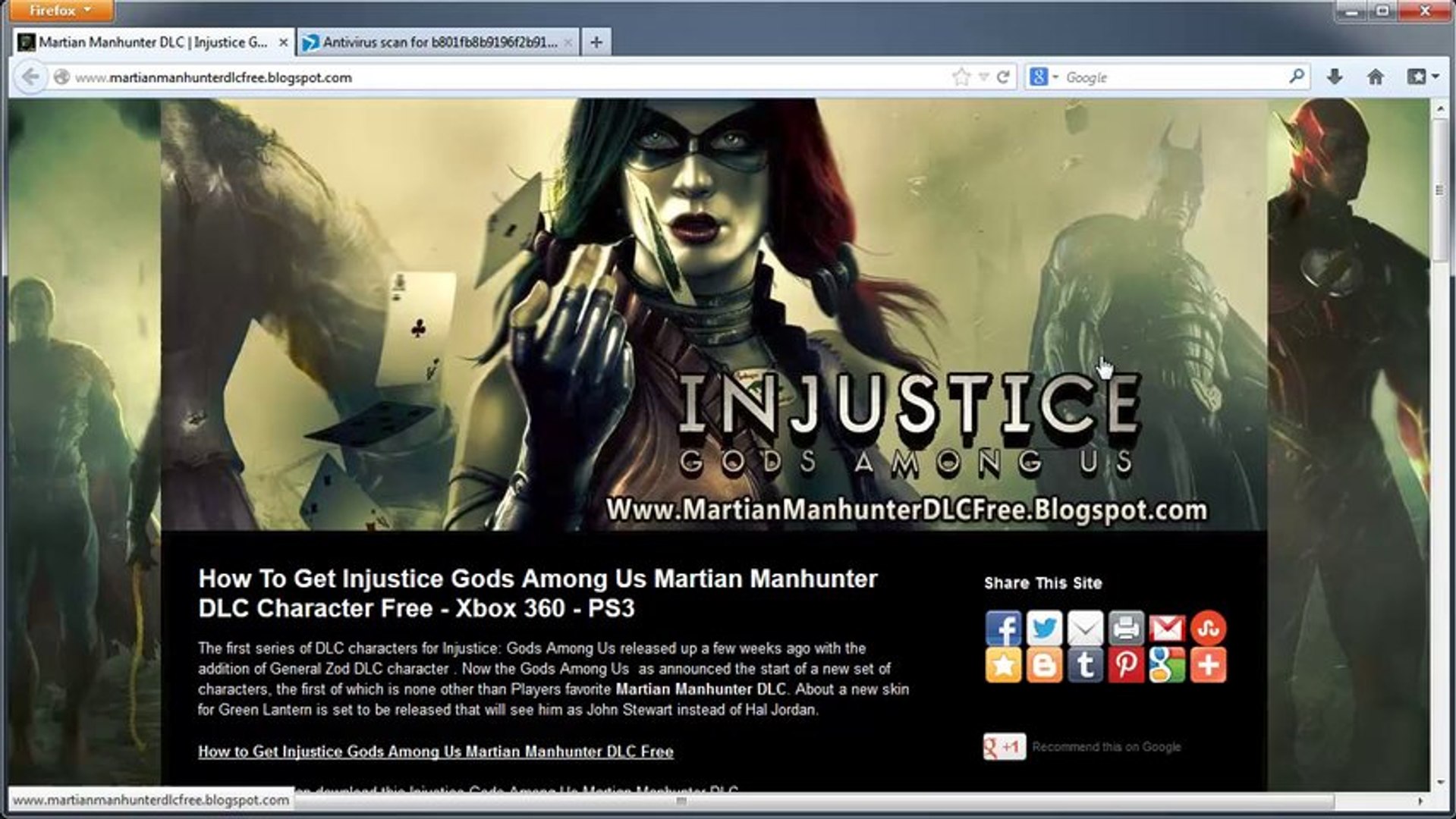Go to the Home page icon
This screenshot has height=819, width=1456.
coord(1376,77)
